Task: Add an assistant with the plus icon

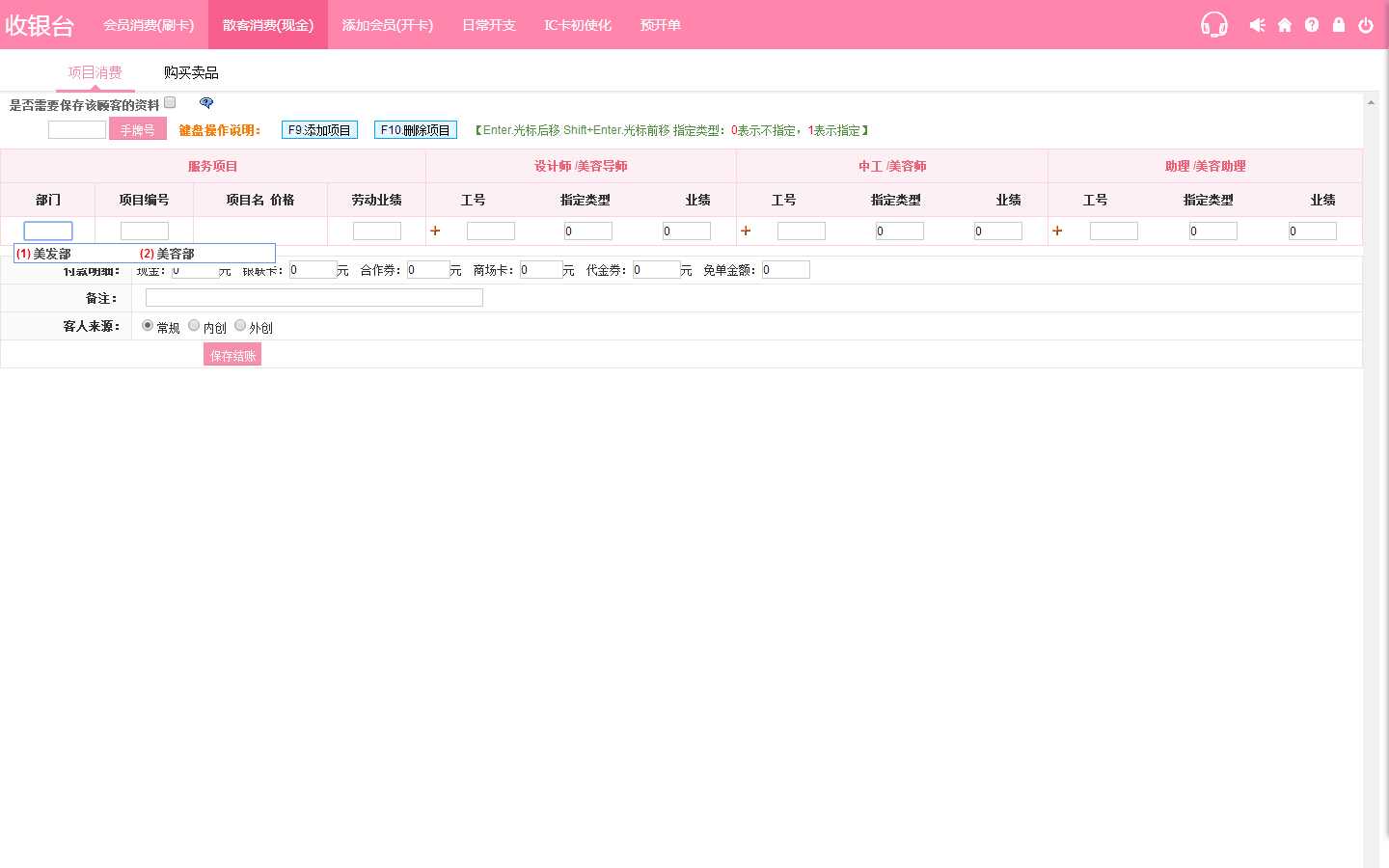Action: pyautogui.click(x=1057, y=231)
